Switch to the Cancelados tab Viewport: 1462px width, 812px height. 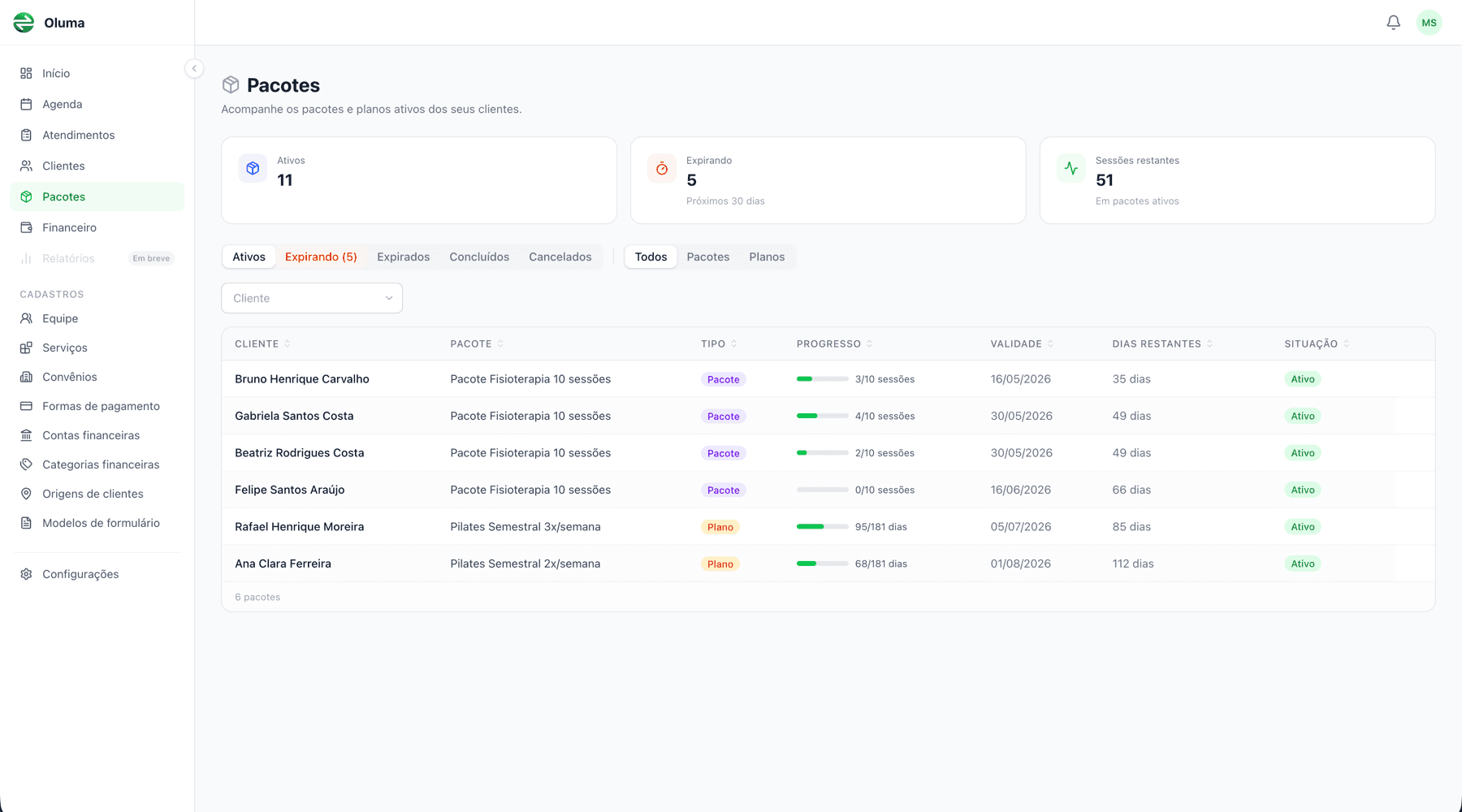coord(560,257)
